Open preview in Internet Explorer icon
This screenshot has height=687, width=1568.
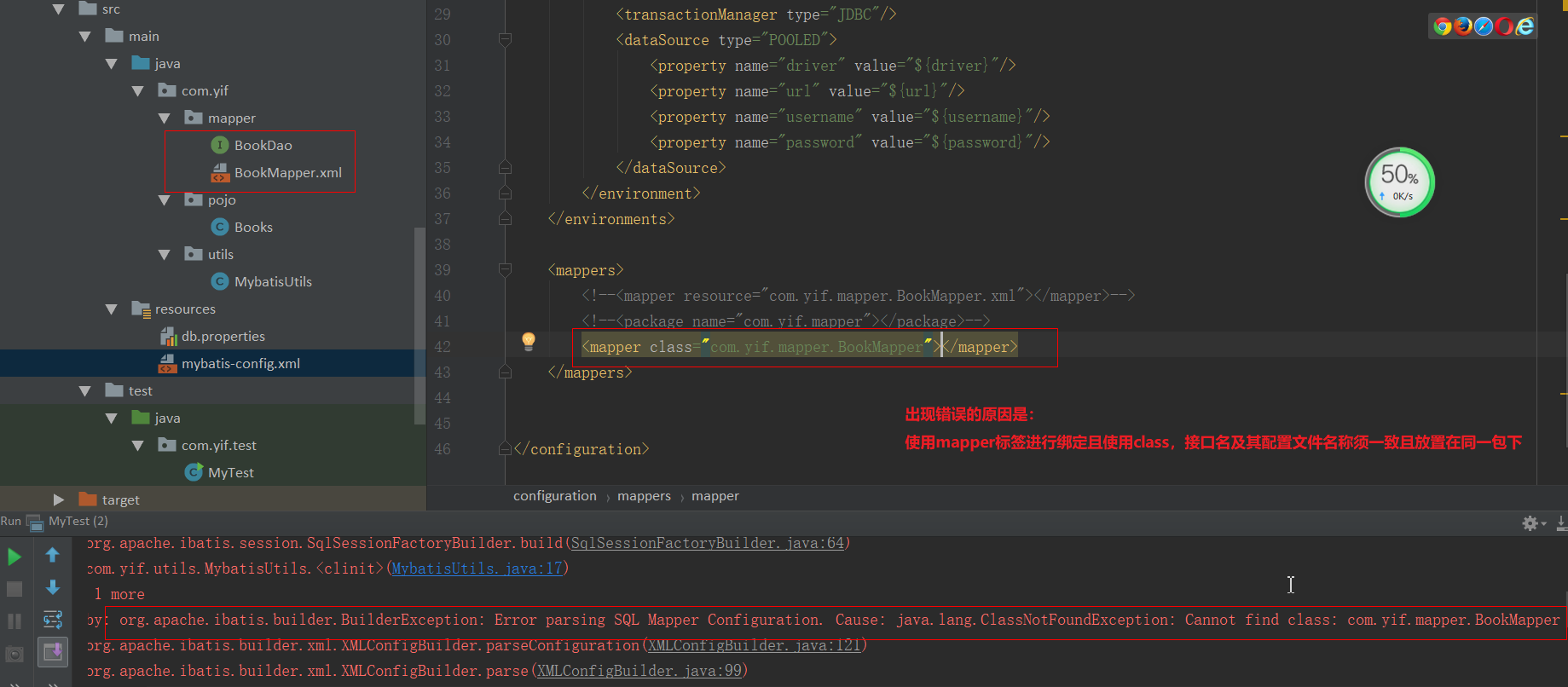click(x=1525, y=26)
